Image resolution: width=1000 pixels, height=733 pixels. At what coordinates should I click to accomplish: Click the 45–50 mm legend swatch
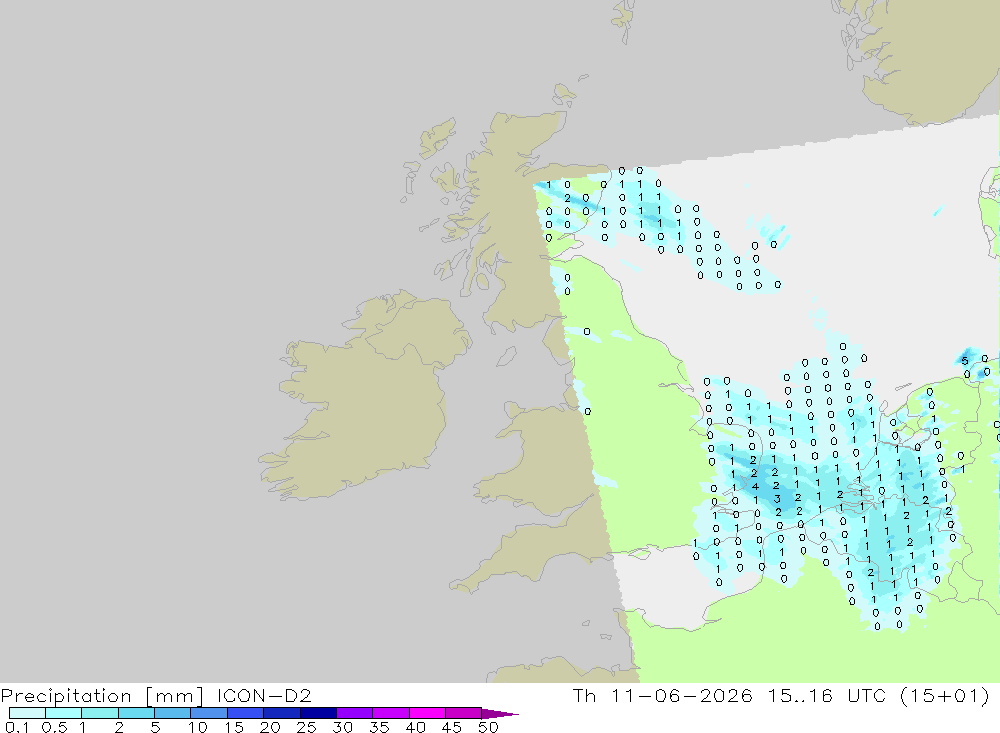pos(463,713)
